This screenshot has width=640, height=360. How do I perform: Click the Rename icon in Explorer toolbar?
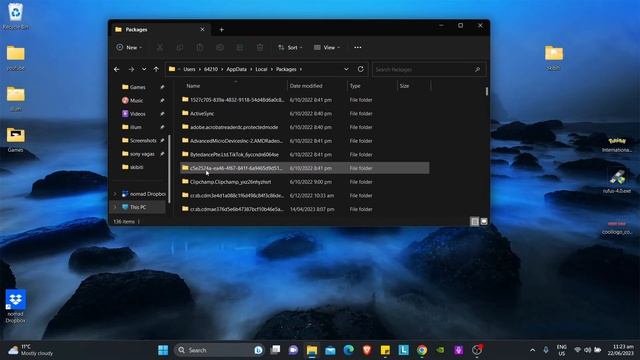click(x=220, y=48)
